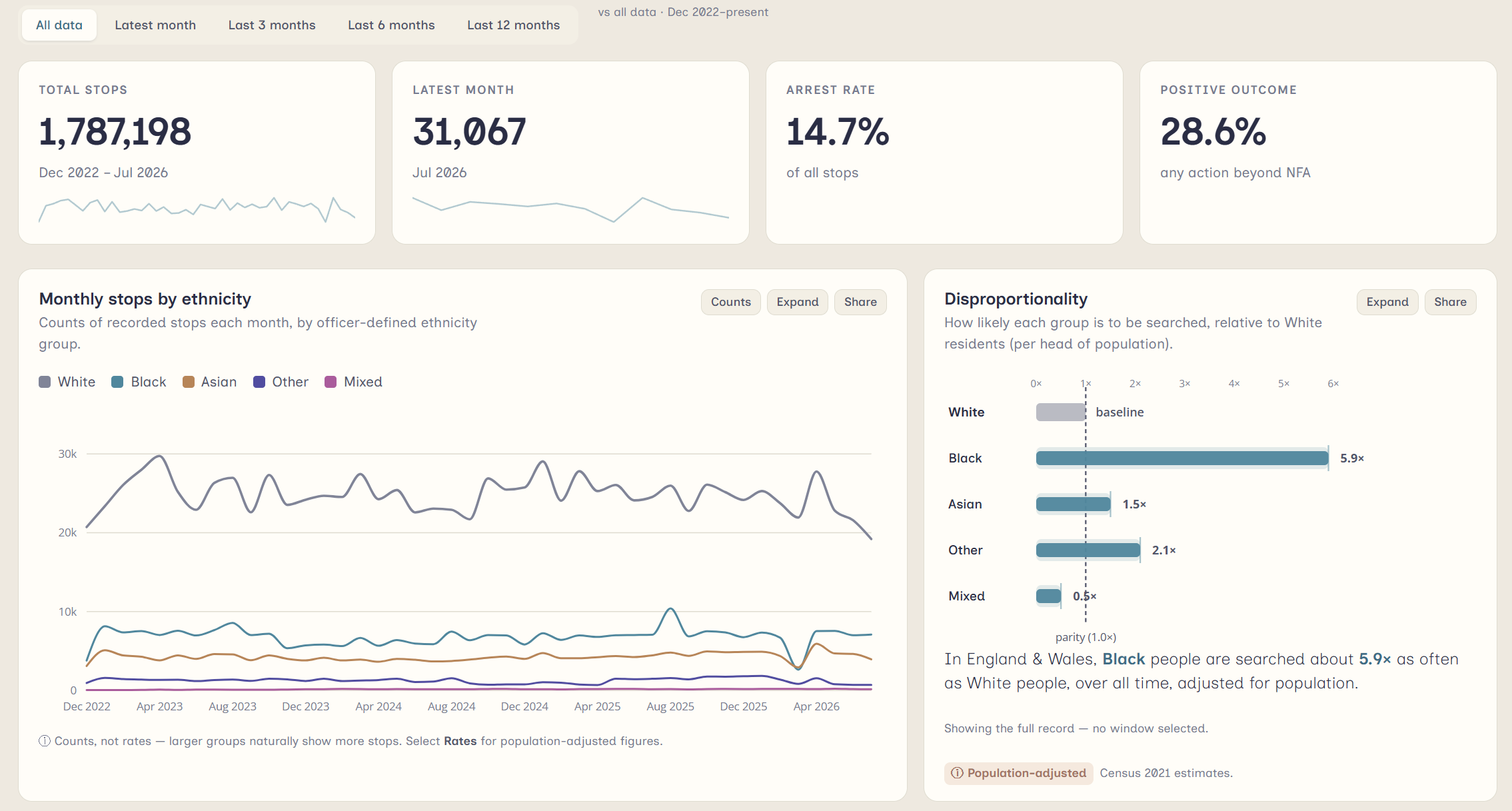Click the 1,787,198 total stops figure
The image size is (1512, 811).
115,131
